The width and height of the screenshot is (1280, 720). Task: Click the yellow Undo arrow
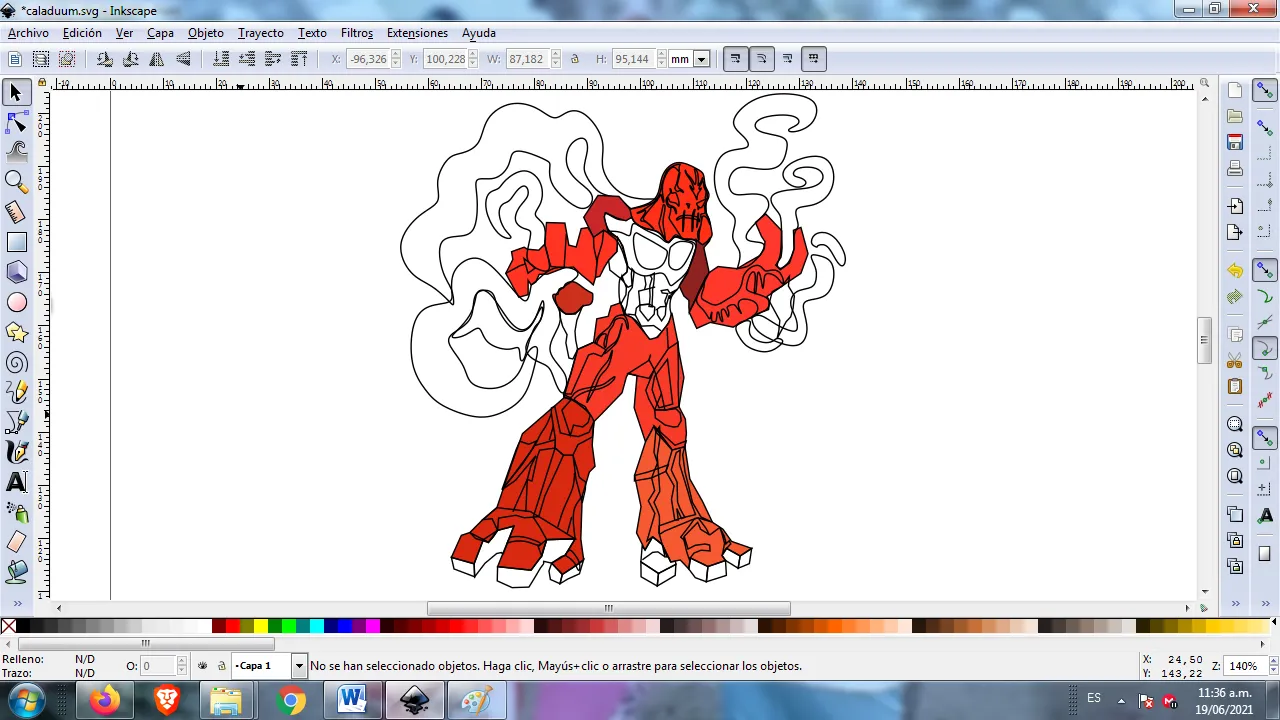(x=1235, y=270)
